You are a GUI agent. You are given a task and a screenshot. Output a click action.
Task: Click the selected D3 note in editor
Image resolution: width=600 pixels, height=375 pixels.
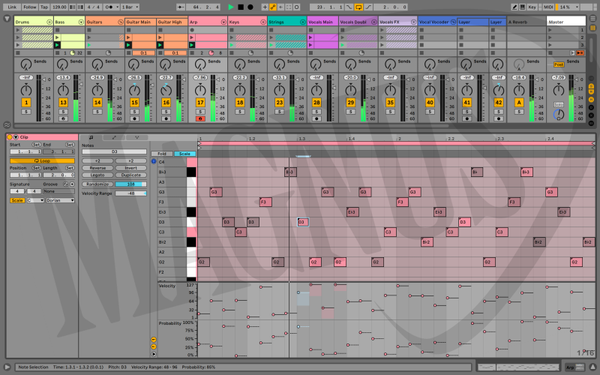(303, 222)
